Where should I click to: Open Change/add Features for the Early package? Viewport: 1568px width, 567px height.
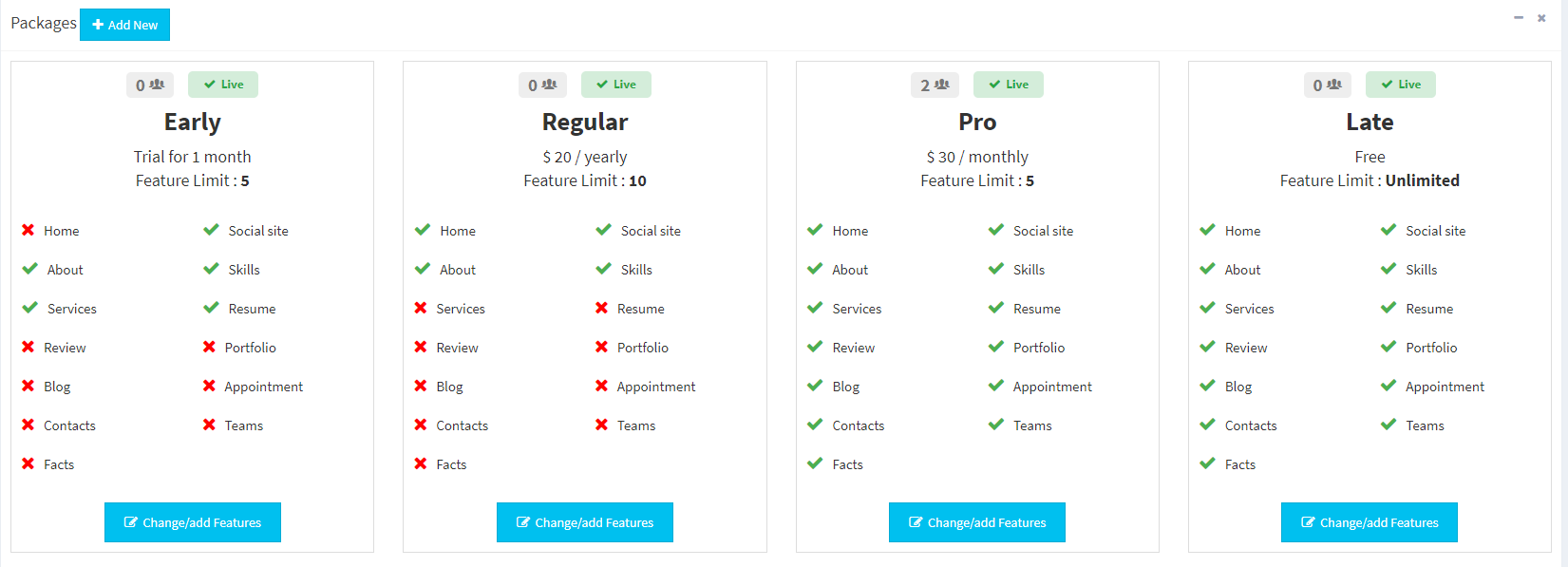pyautogui.click(x=193, y=522)
